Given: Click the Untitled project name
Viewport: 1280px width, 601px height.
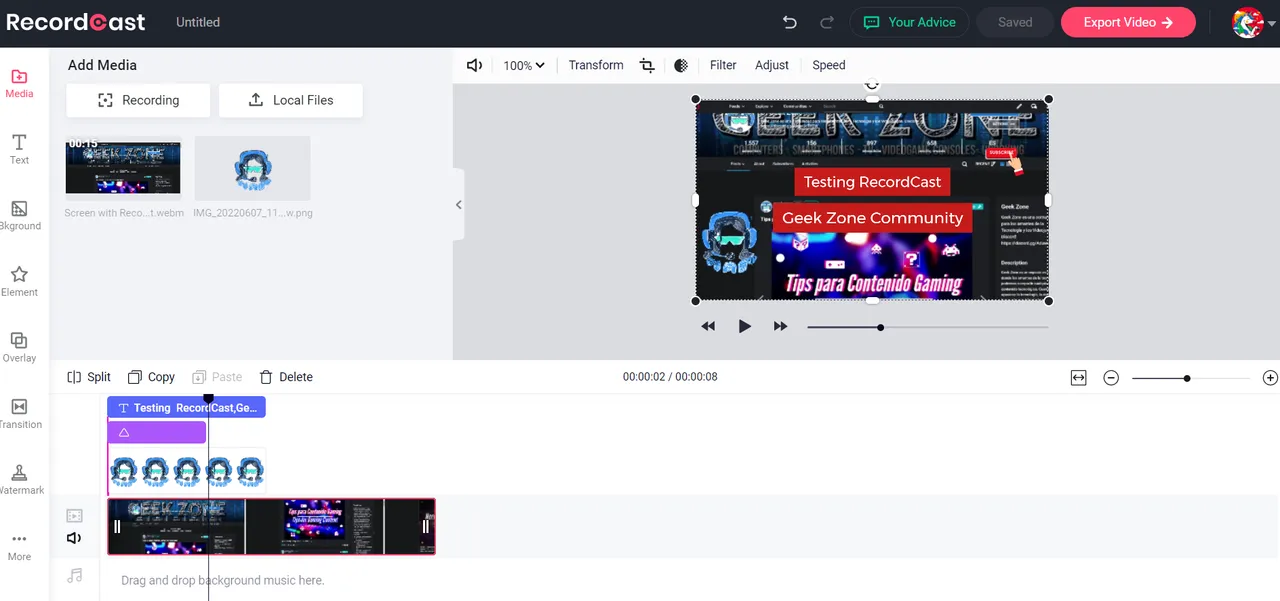Looking at the screenshot, I should click(198, 22).
